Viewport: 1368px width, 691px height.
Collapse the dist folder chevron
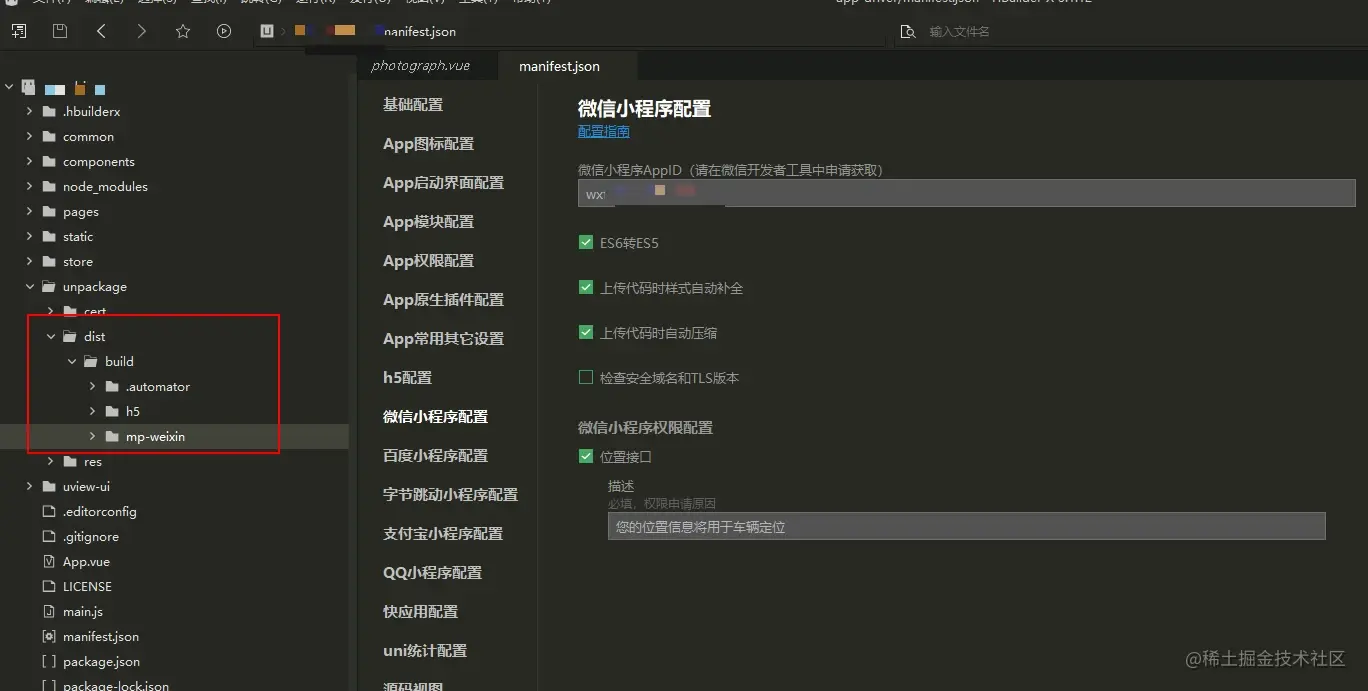(x=51, y=336)
